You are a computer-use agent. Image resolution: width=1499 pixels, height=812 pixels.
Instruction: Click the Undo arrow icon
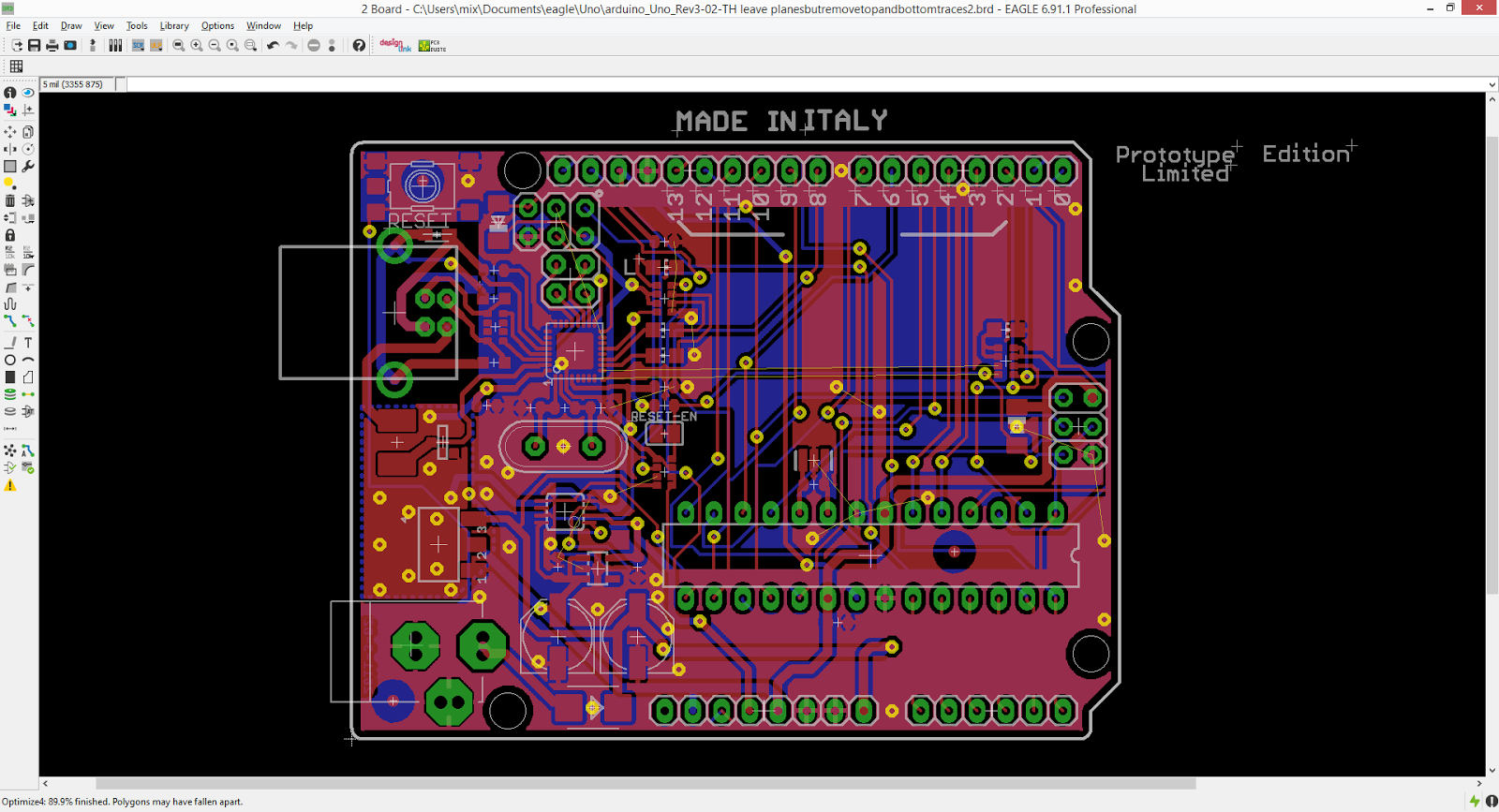(273, 45)
